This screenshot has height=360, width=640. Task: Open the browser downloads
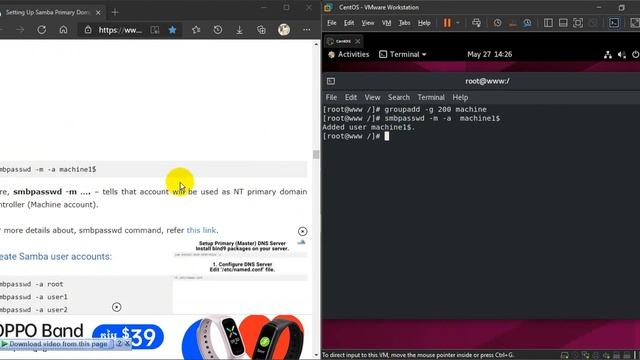tap(240, 30)
